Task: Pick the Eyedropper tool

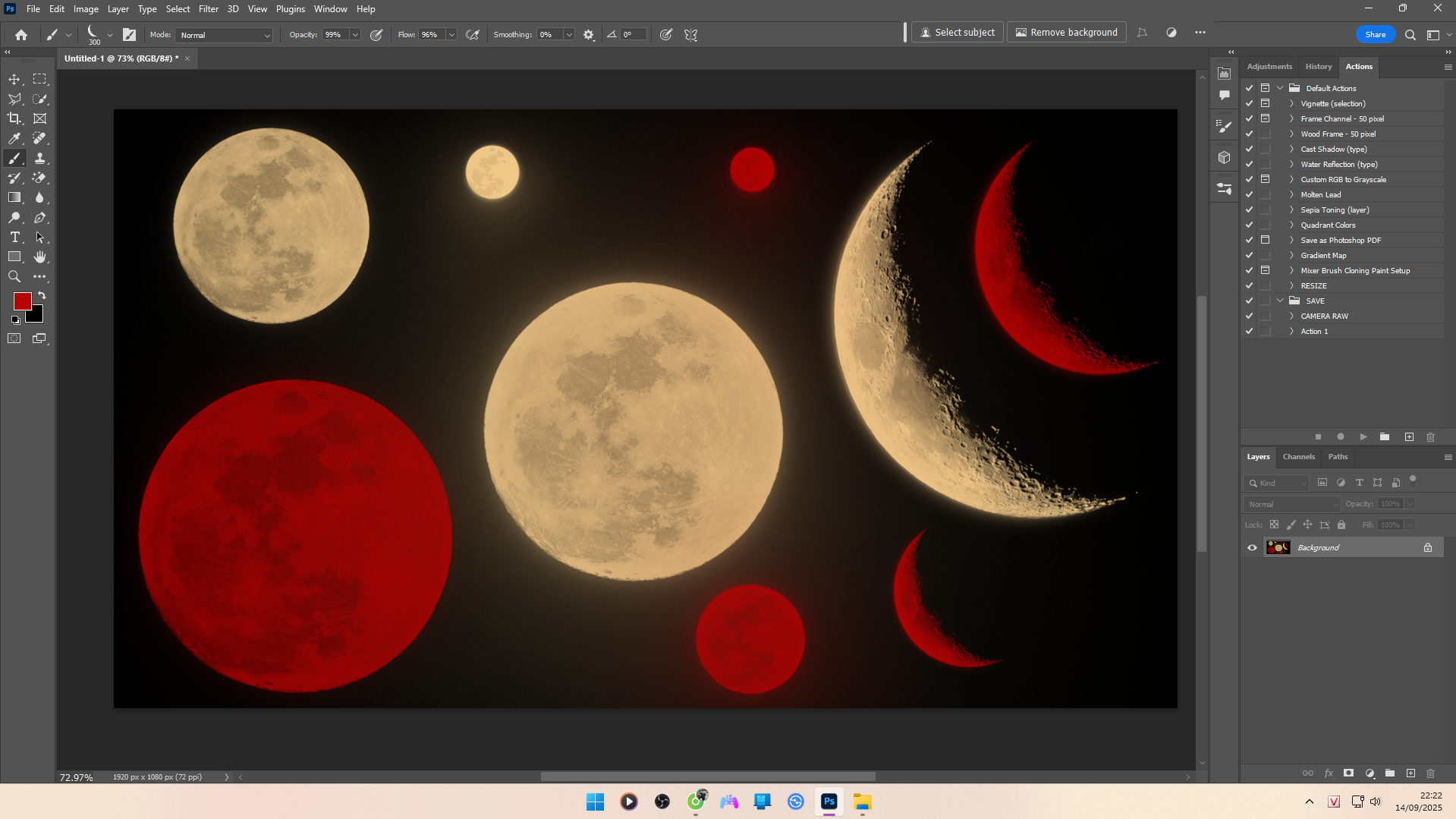Action: [14, 138]
